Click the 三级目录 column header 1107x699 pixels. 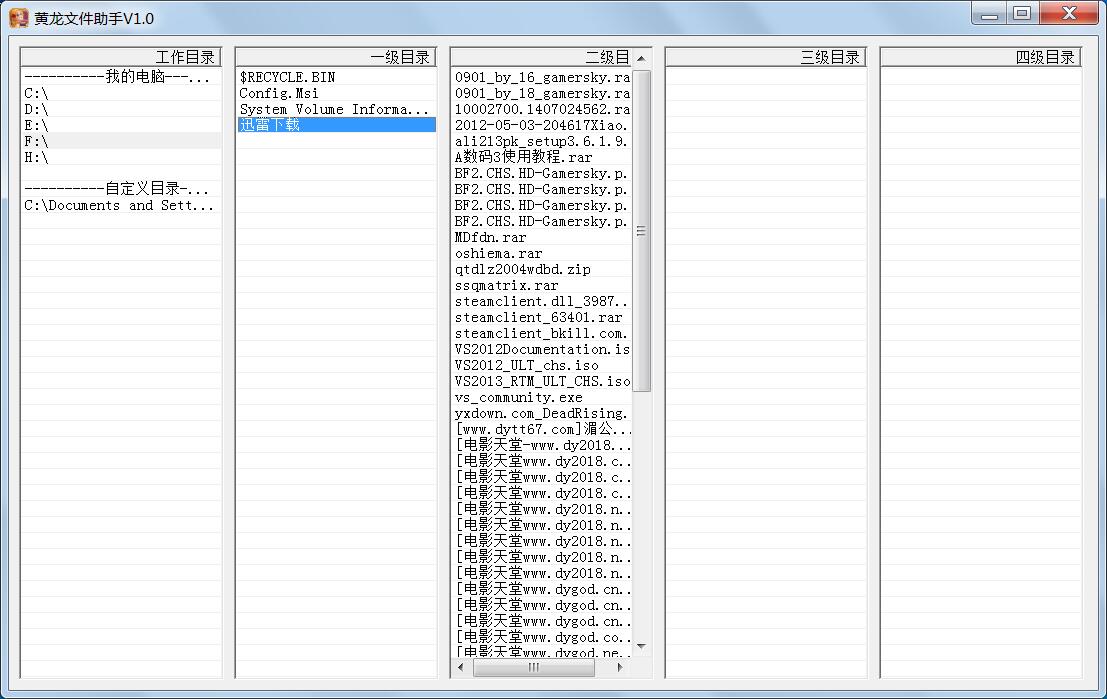pyautogui.click(x=765, y=57)
